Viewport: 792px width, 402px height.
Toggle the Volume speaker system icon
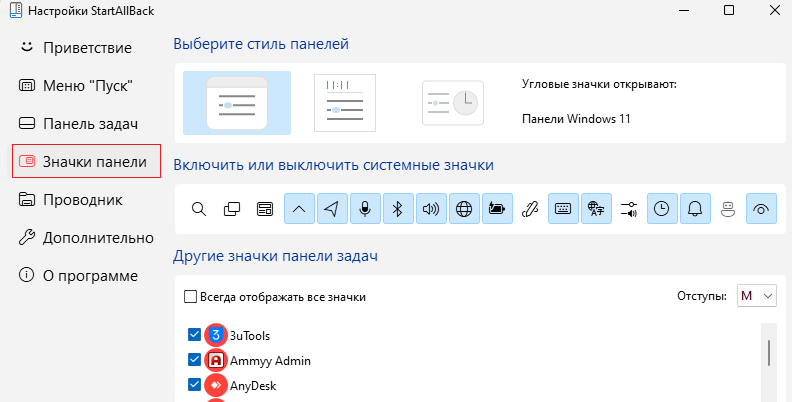pos(431,209)
